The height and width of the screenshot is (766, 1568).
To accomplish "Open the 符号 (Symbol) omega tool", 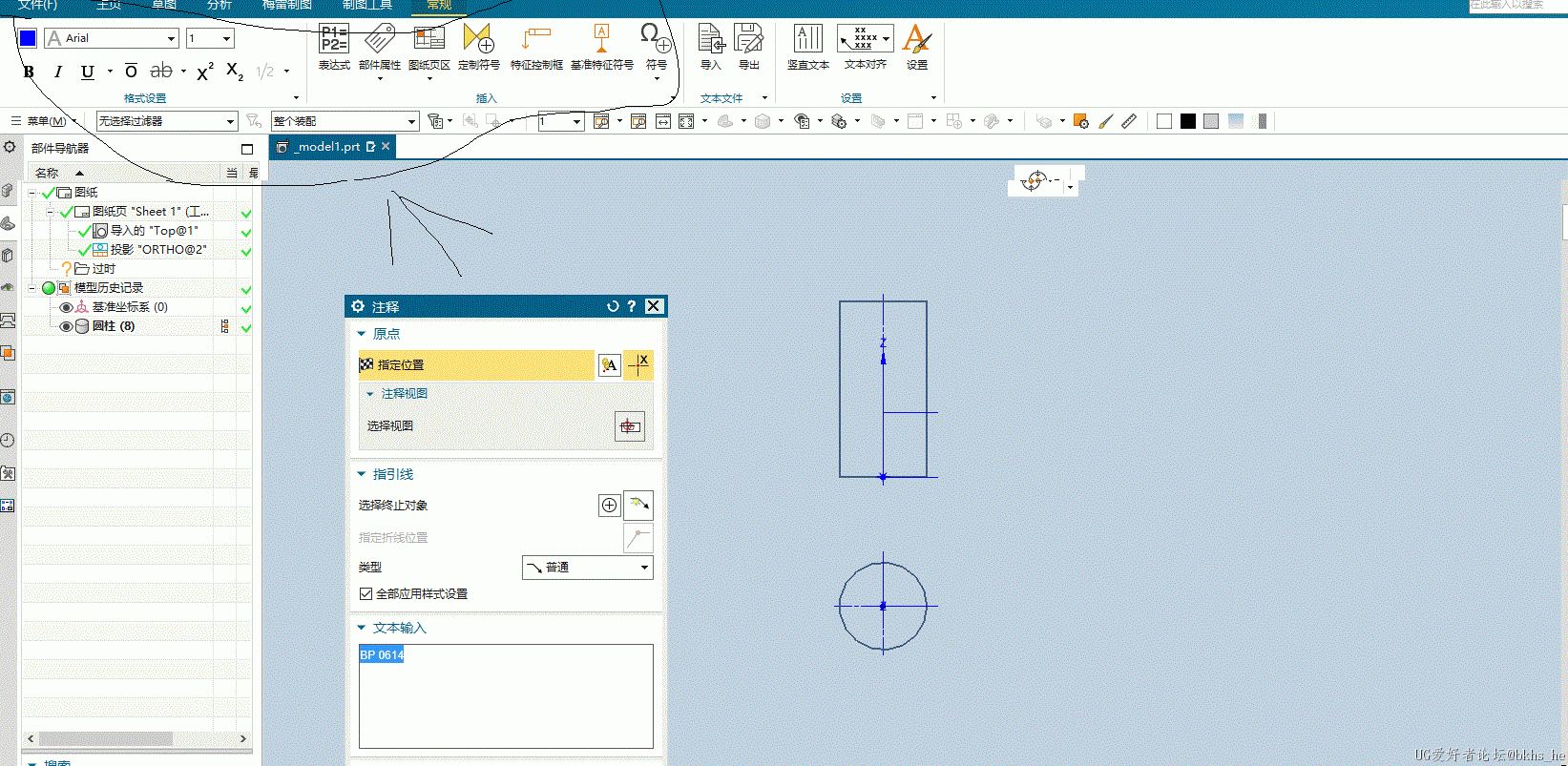I will point(656,39).
